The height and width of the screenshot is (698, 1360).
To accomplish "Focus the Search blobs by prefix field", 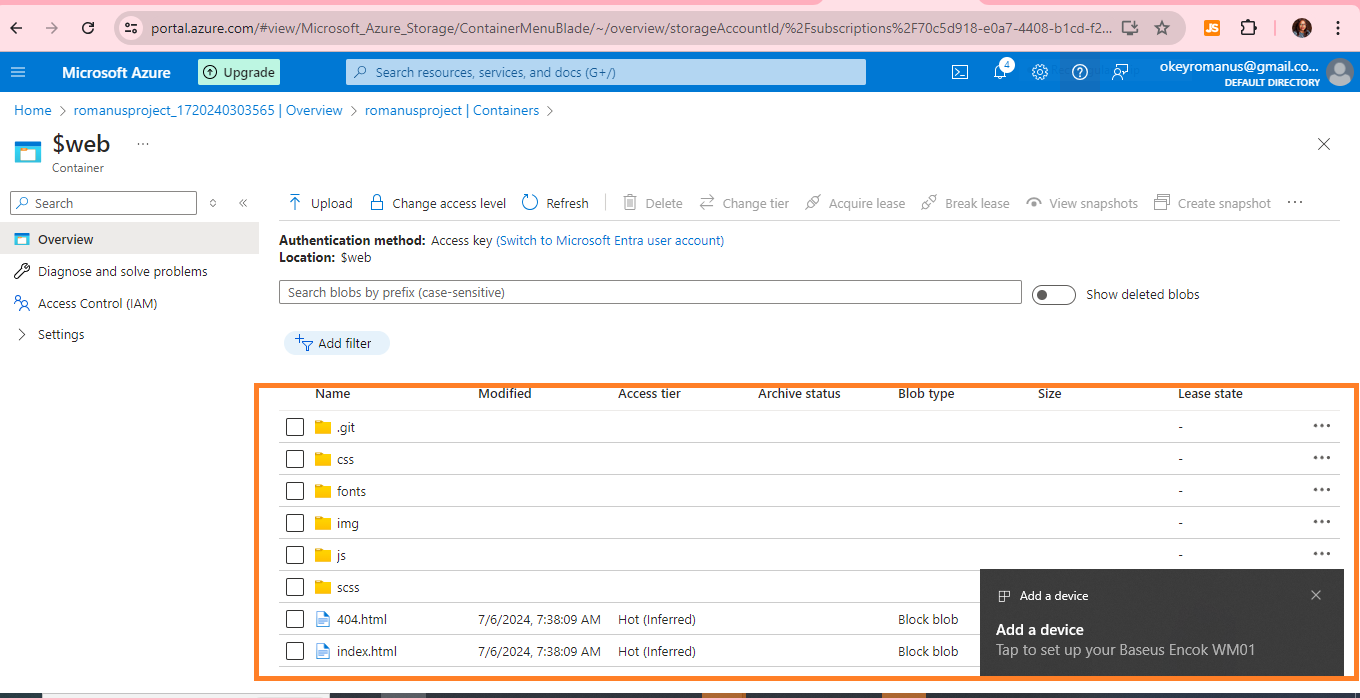I will tap(650, 292).
